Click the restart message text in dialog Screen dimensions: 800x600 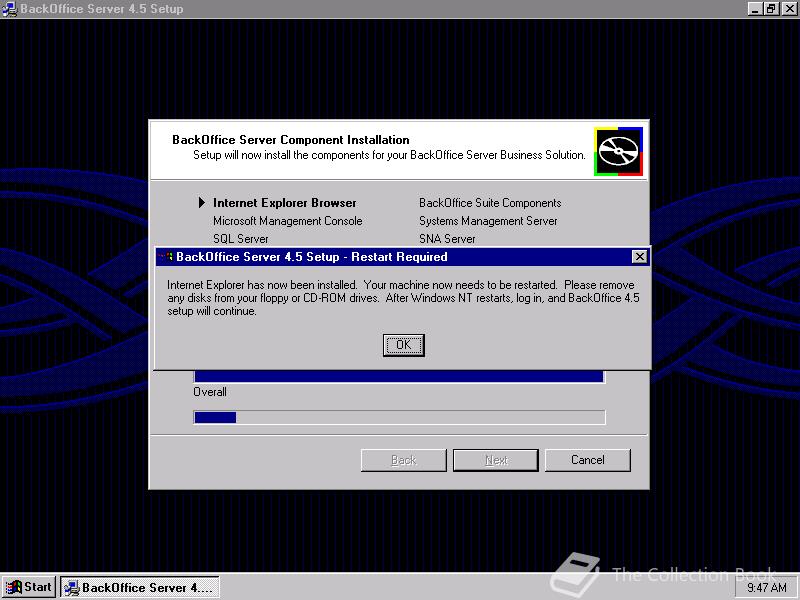(403, 298)
